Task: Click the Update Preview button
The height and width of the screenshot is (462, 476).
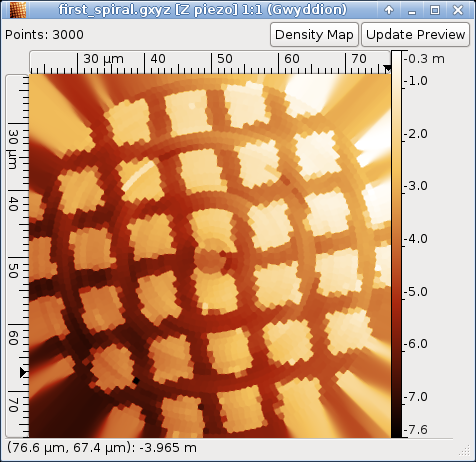Action: click(415, 35)
